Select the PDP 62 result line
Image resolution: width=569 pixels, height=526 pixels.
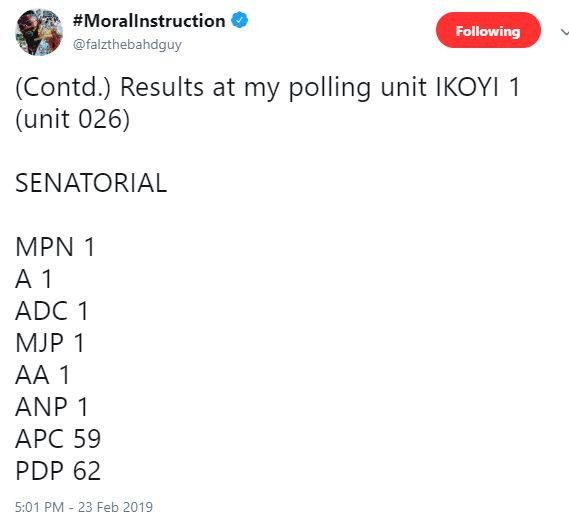(x=58, y=471)
